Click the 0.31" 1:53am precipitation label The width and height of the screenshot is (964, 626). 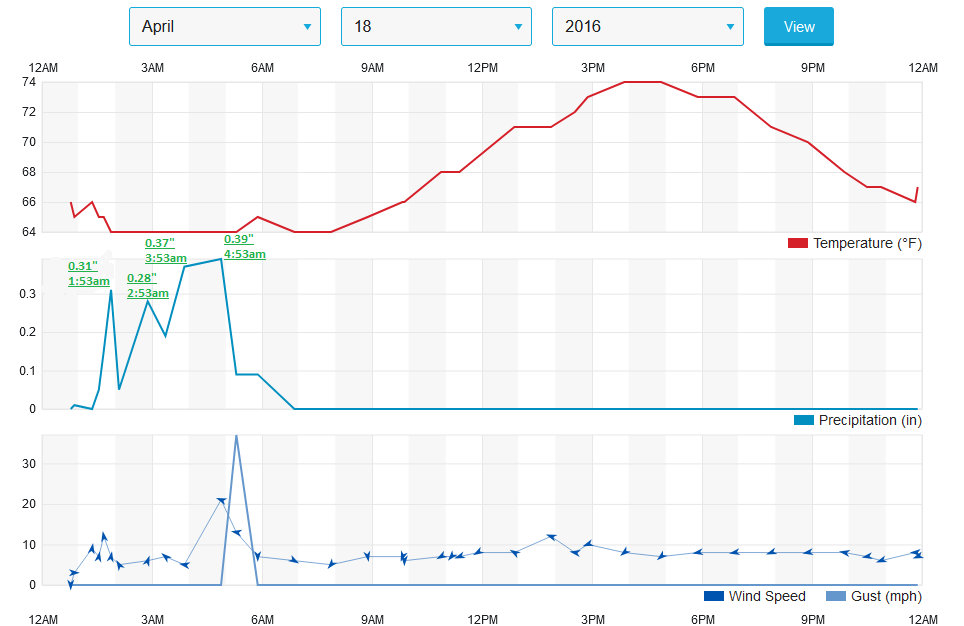click(x=88, y=274)
